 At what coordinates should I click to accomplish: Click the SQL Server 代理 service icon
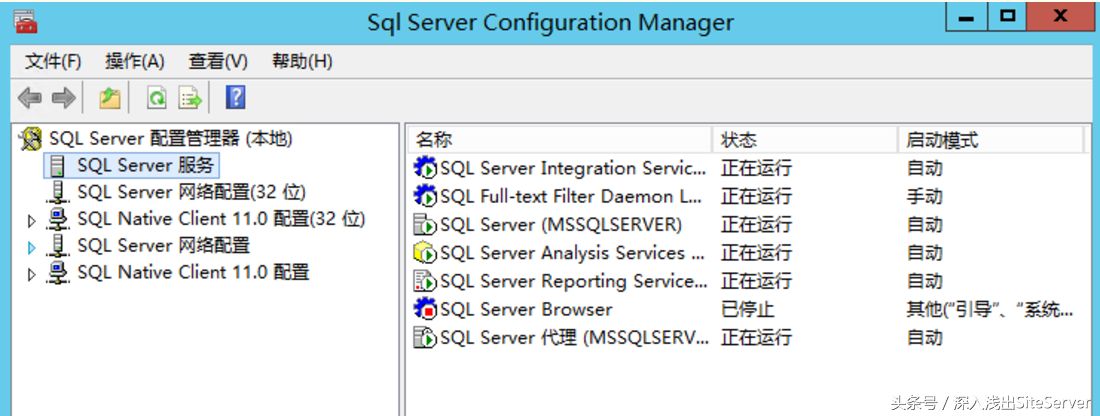425,337
